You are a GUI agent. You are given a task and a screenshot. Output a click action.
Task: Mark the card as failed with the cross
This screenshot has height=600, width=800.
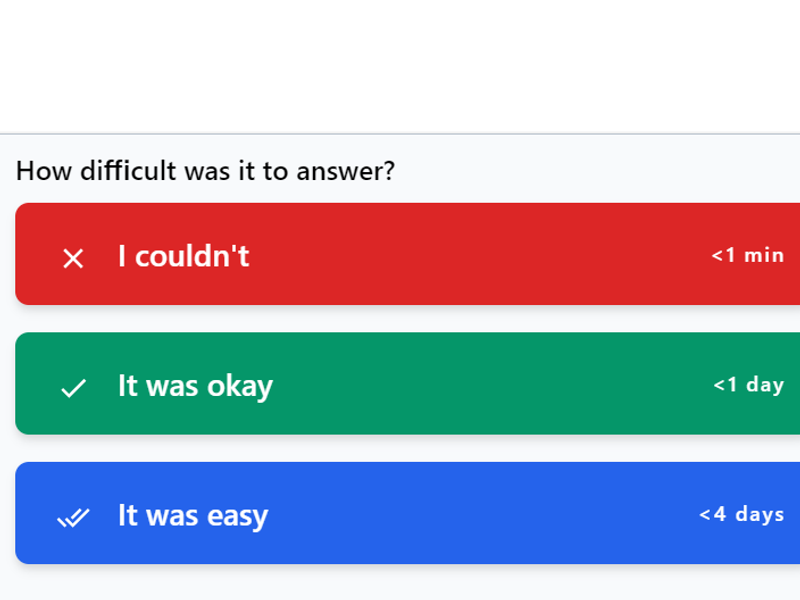(73, 258)
